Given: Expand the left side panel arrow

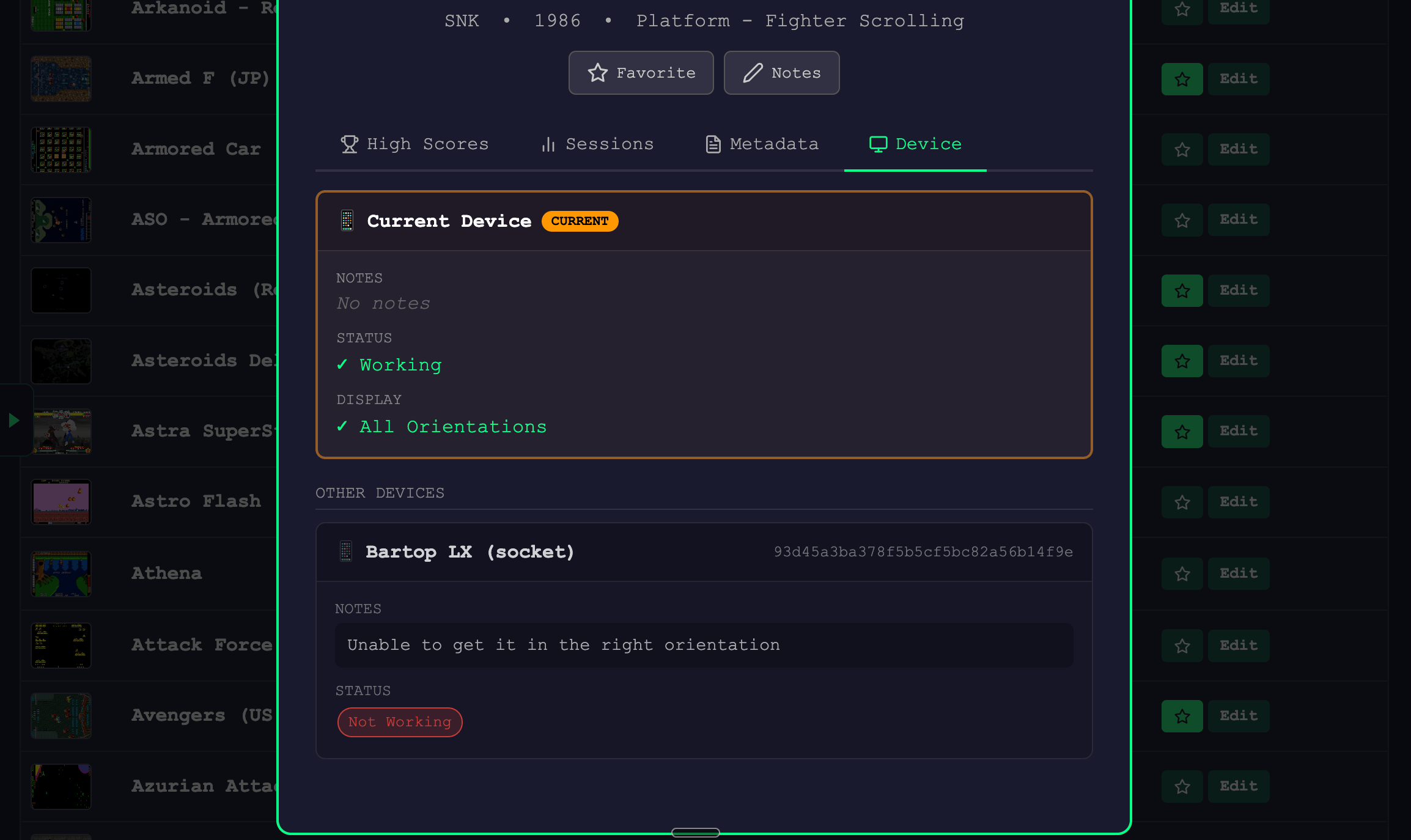Looking at the screenshot, I should point(14,420).
